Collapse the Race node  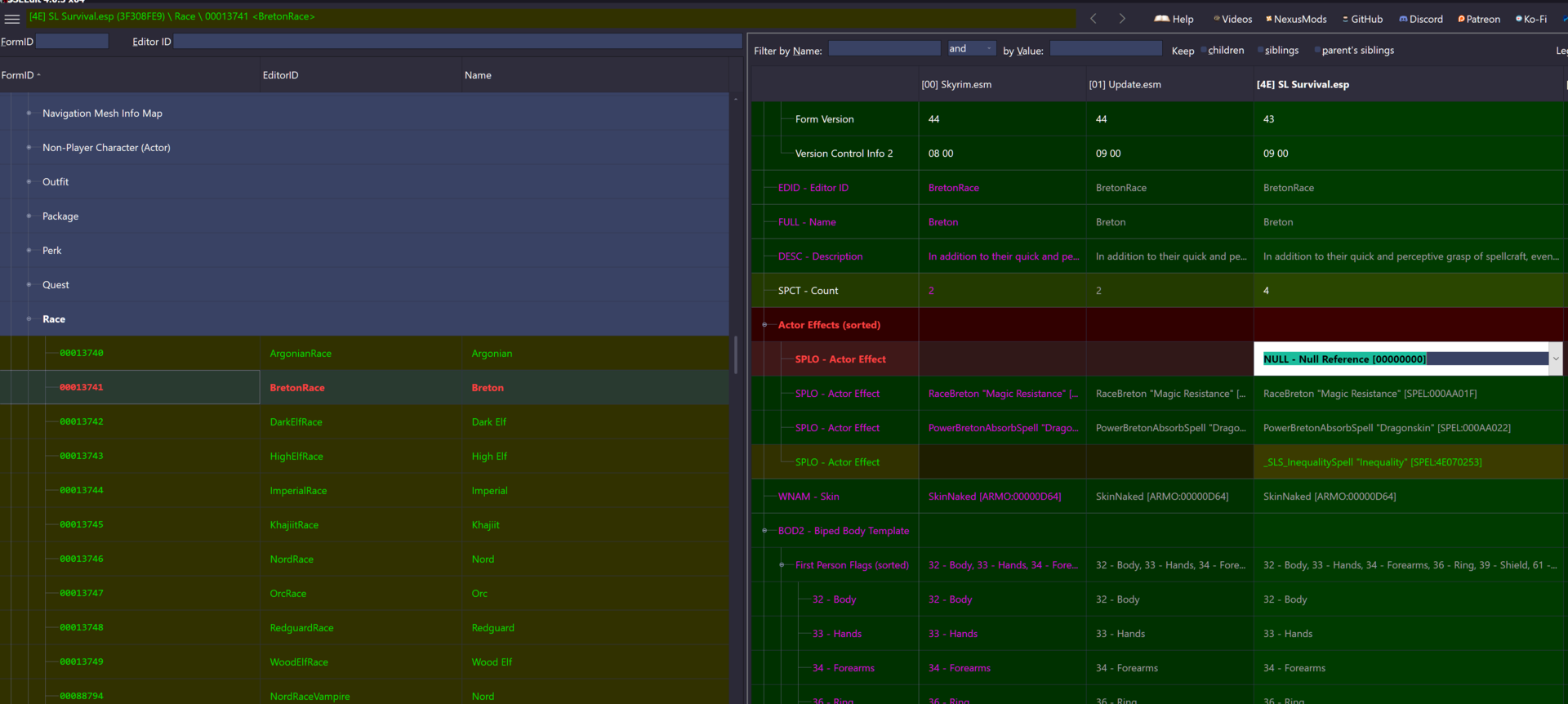[x=29, y=319]
